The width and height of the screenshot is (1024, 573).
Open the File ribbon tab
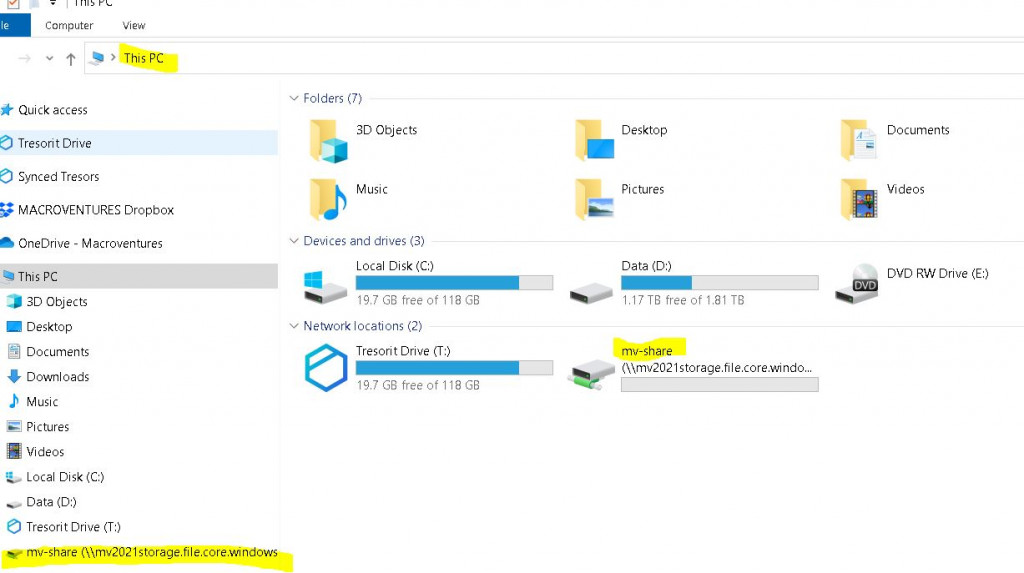tap(14, 25)
